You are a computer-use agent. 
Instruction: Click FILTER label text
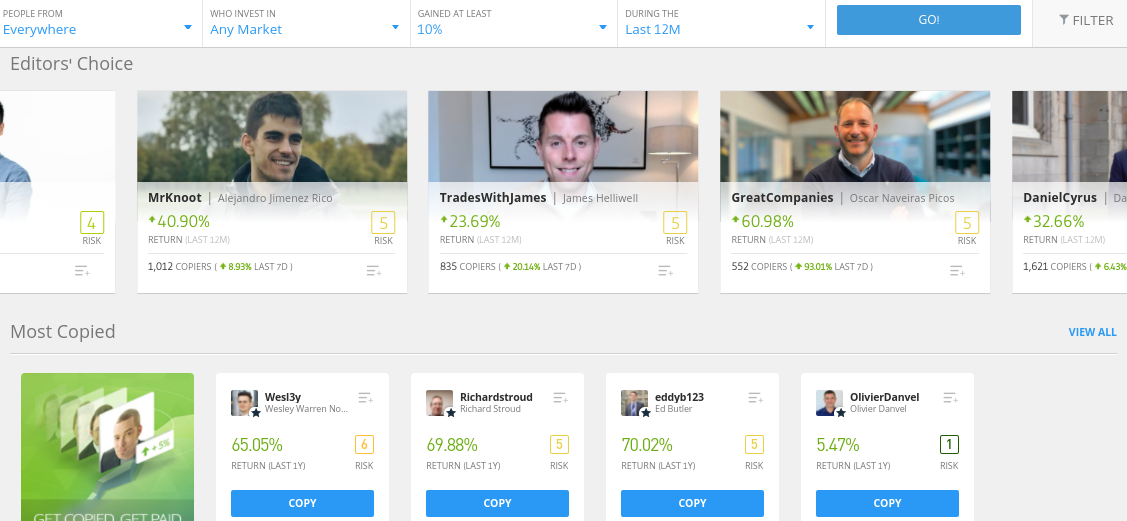(1092, 21)
